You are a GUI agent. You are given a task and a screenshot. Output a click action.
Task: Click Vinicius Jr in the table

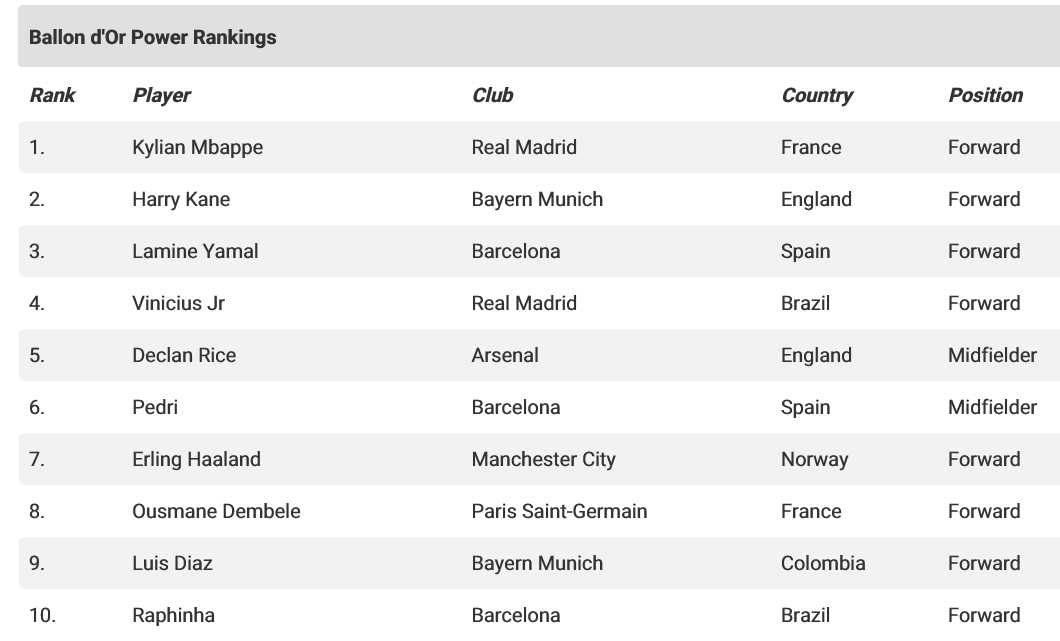178,303
